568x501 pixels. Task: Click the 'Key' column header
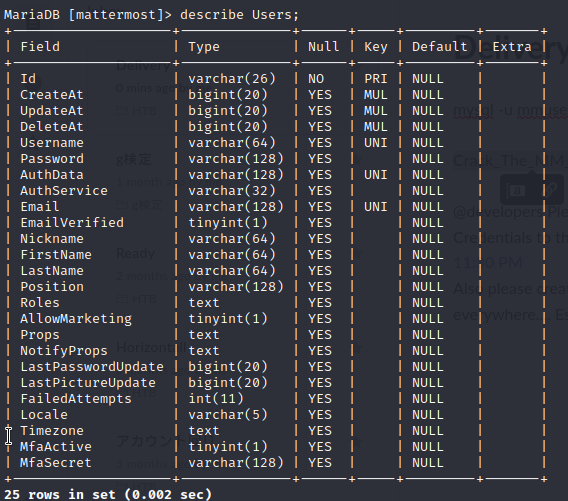point(376,47)
